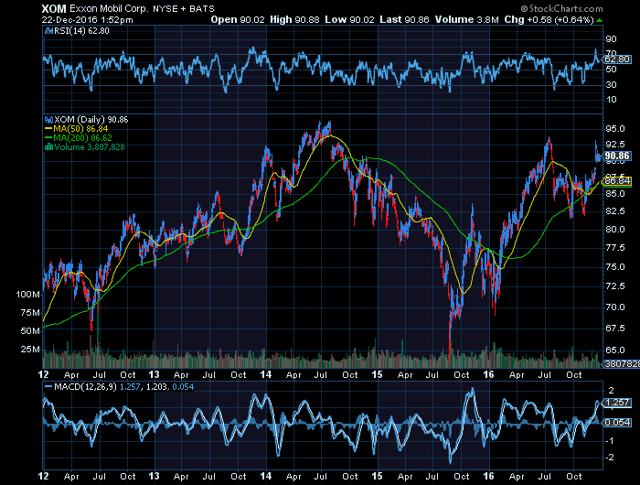
Task: Select the High 90.88 value
Action: click(295, 20)
